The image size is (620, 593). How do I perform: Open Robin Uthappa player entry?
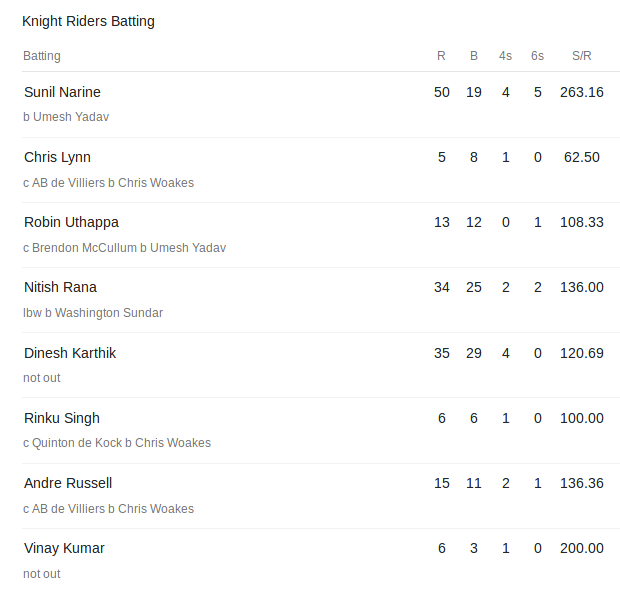(x=71, y=222)
